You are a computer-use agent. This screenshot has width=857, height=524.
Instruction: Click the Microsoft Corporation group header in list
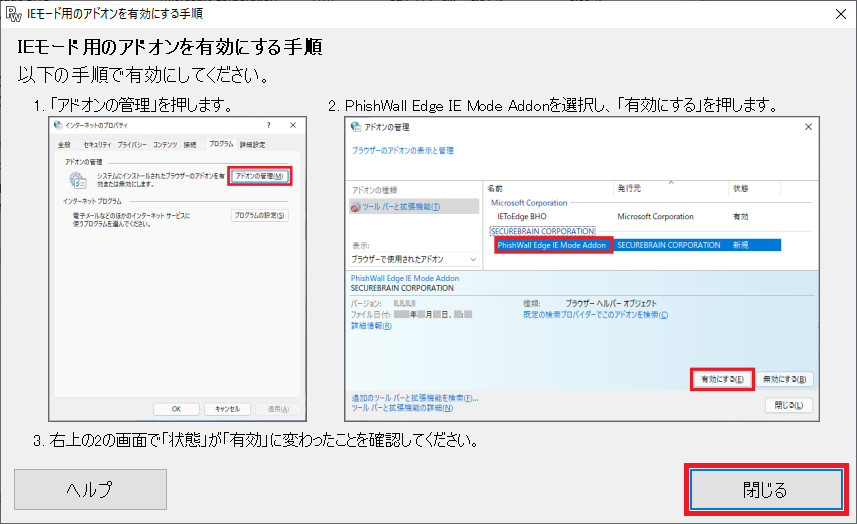point(529,203)
